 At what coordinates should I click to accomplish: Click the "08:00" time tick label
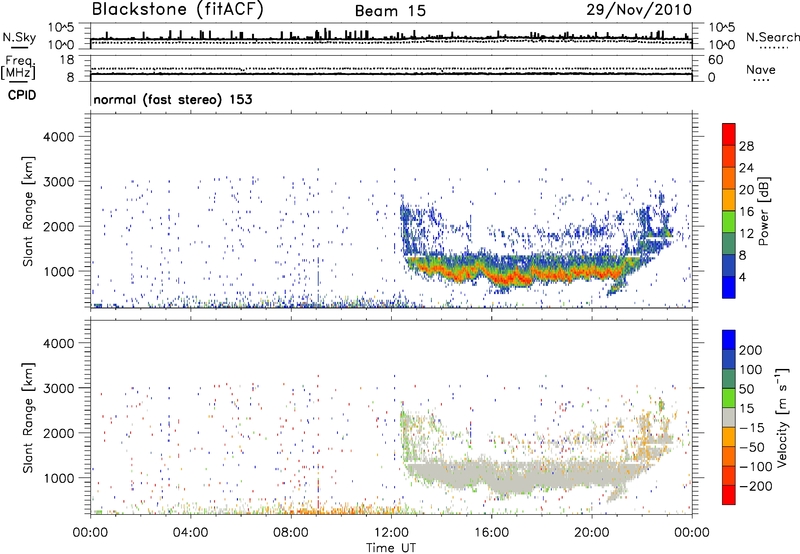pos(291,533)
